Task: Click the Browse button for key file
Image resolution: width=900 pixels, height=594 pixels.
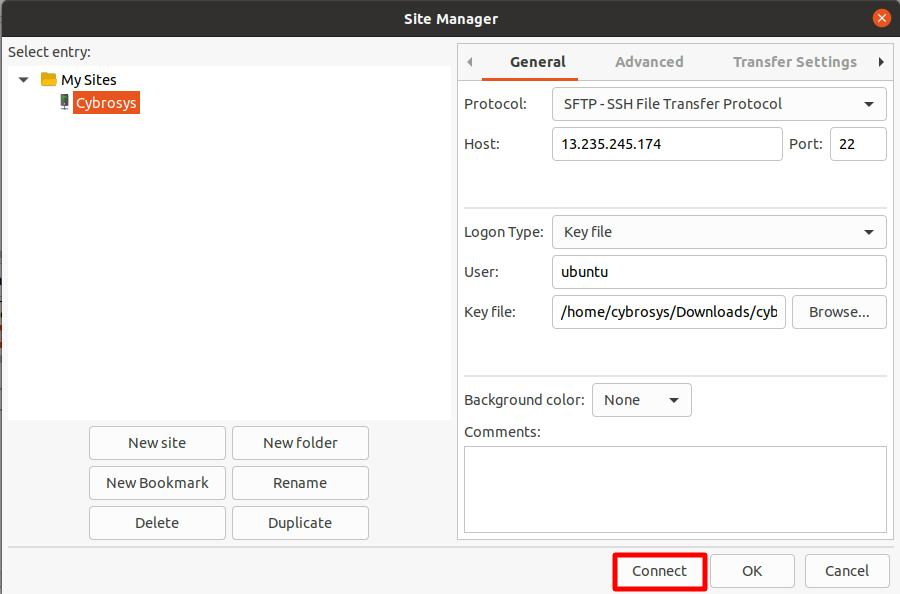Action: click(839, 311)
